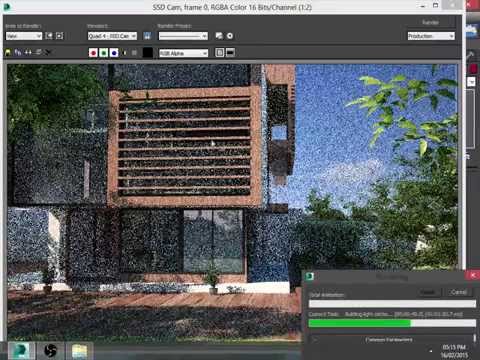Click the Clear frame buffer icon
The height and width of the screenshot is (360, 480).
pyautogui.click(x=49, y=52)
